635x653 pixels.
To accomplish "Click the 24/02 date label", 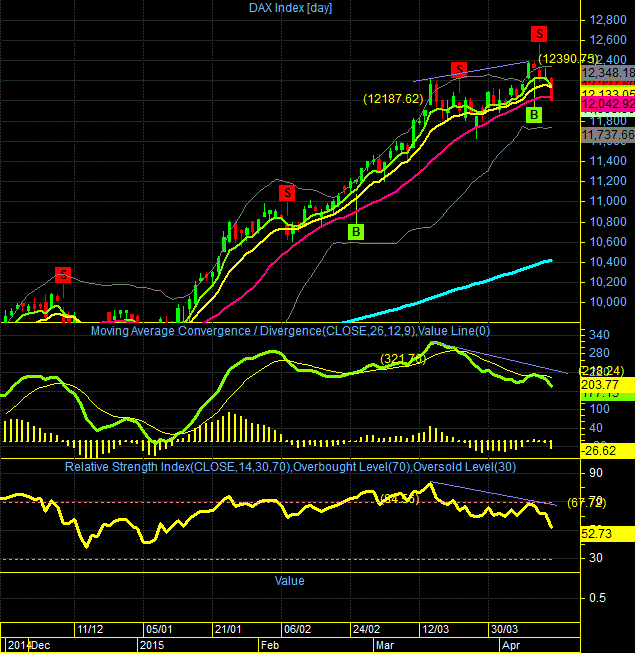I will coord(366,629).
